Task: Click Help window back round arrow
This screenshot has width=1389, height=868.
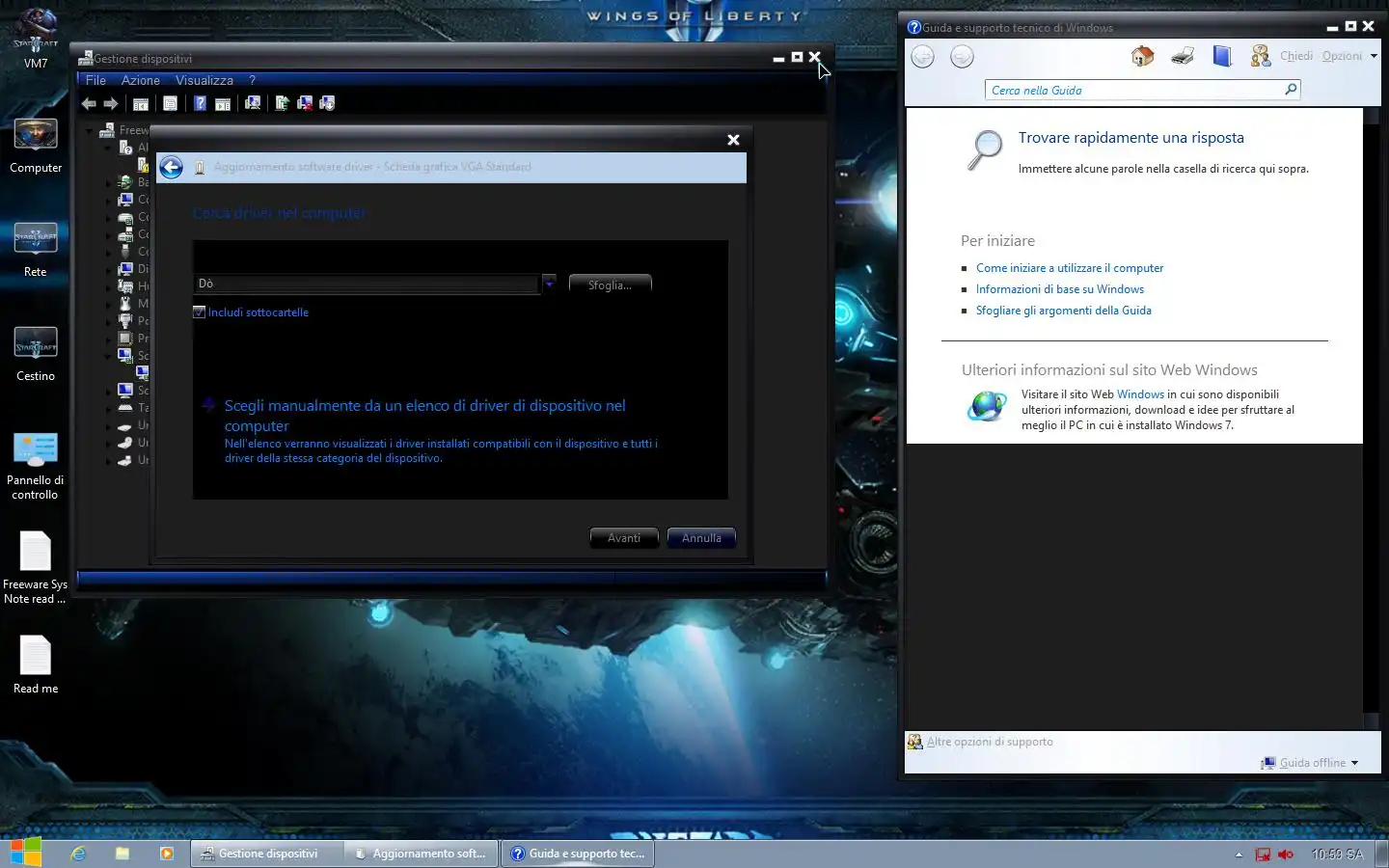Action: click(923, 57)
